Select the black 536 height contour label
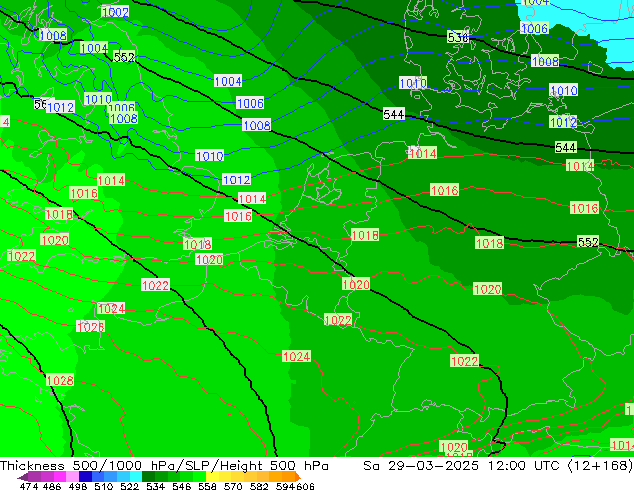Image resolution: width=634 pixels, height=490 pixels. click(458, 38)
